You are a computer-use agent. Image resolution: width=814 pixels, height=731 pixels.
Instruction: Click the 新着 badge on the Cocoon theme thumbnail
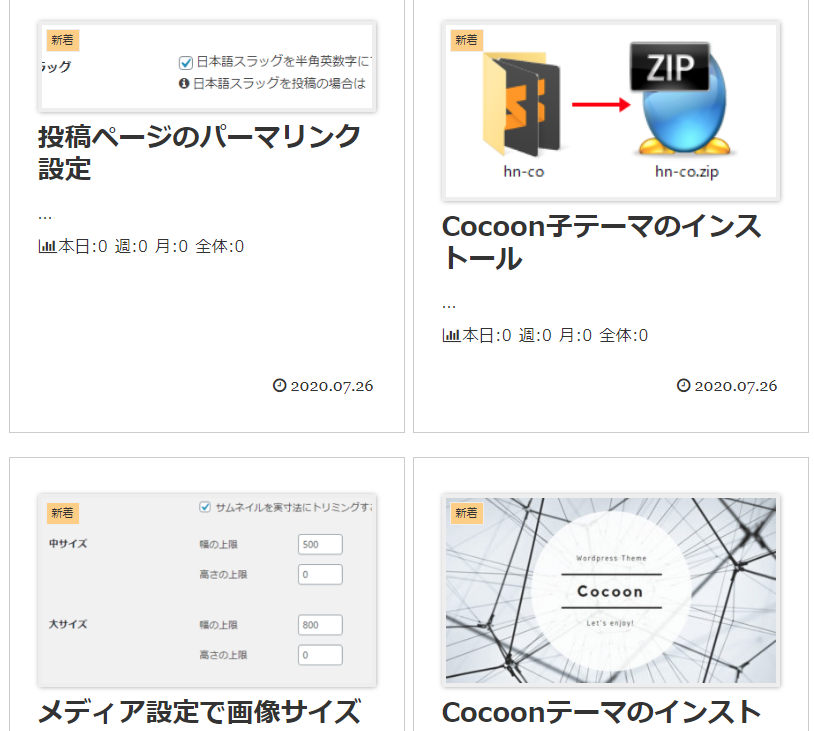click(466, 513)
